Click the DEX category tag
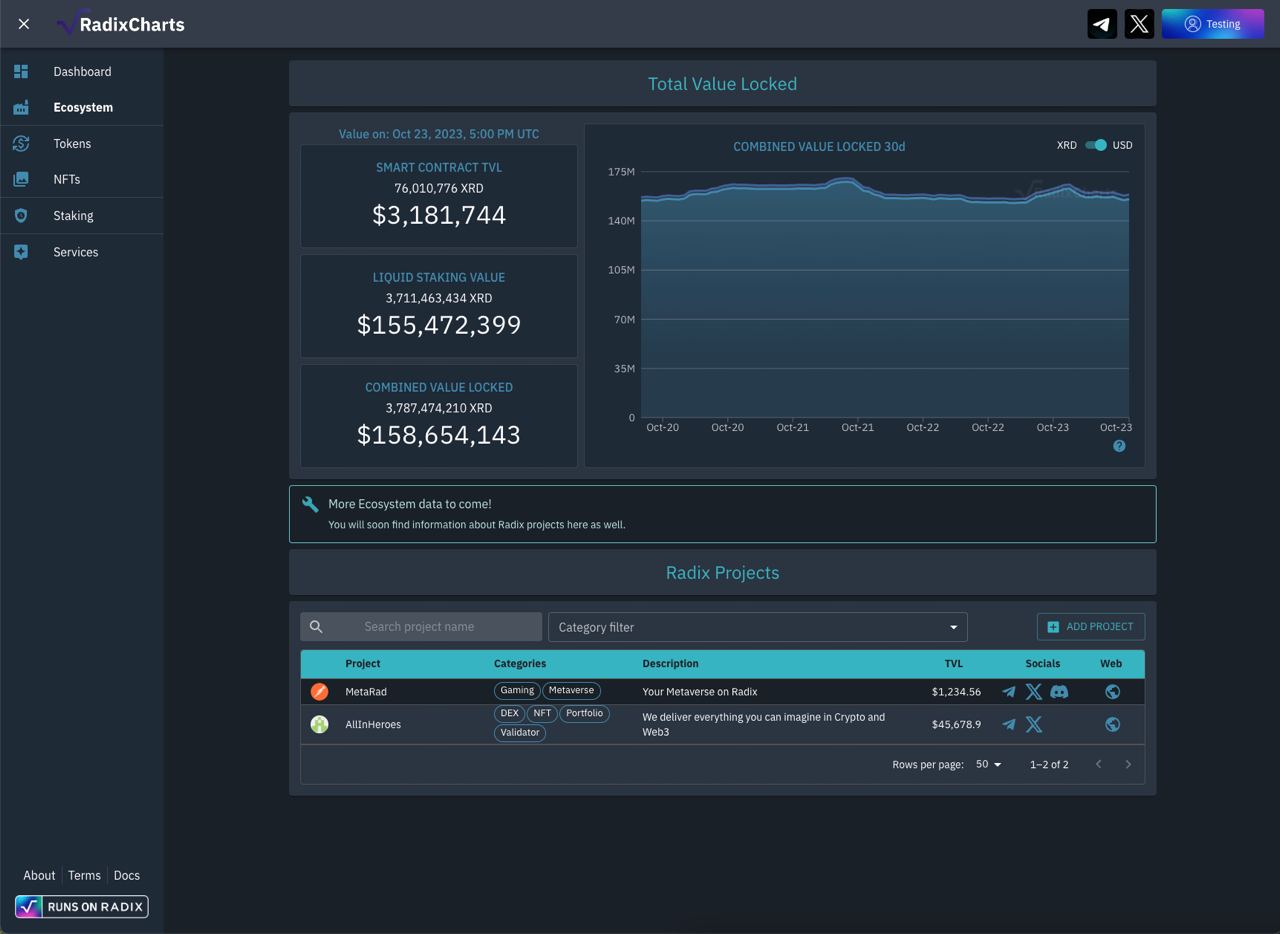 tap(509, 713)
